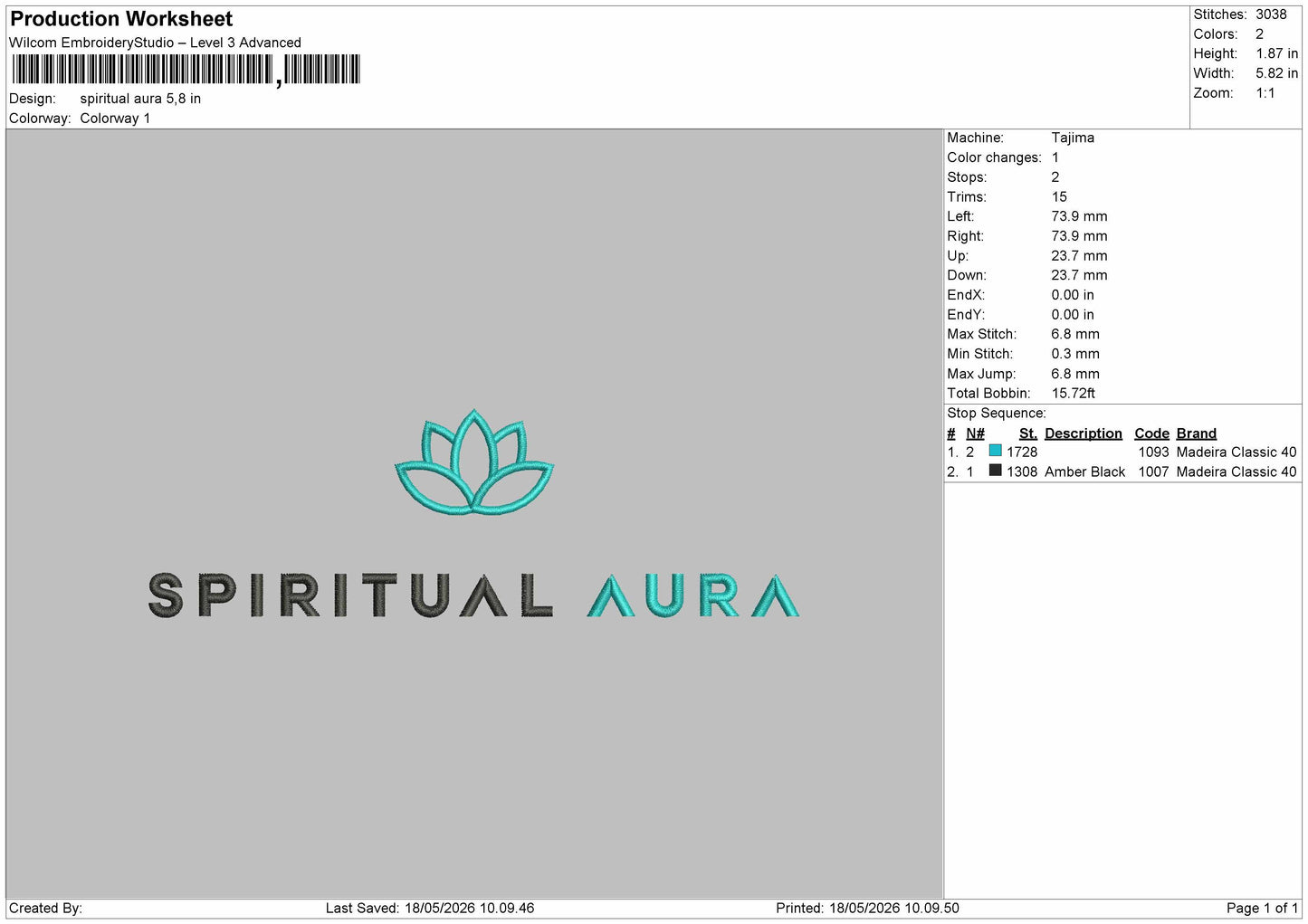Click the 'Page 1 of 1' indicator
This screenshot has height=924, width=1308.
coord(1263,908)
